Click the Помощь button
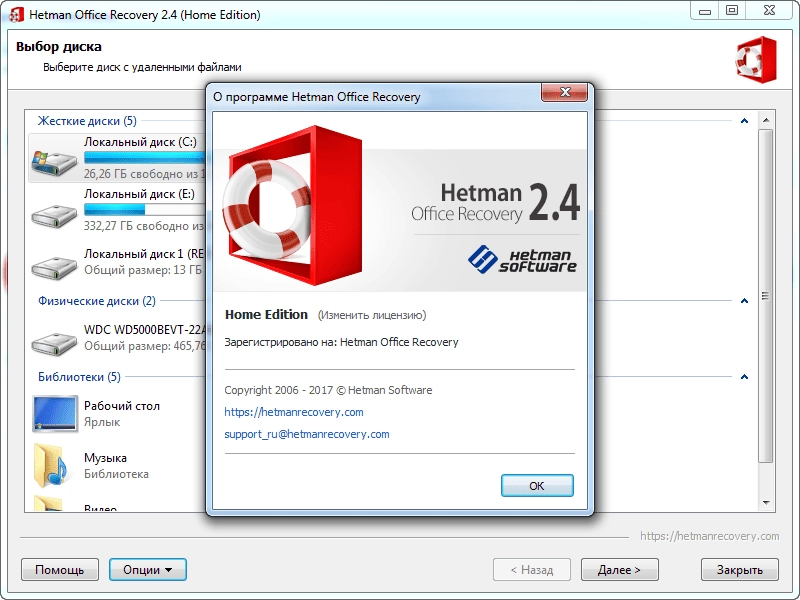 point(60,569)
